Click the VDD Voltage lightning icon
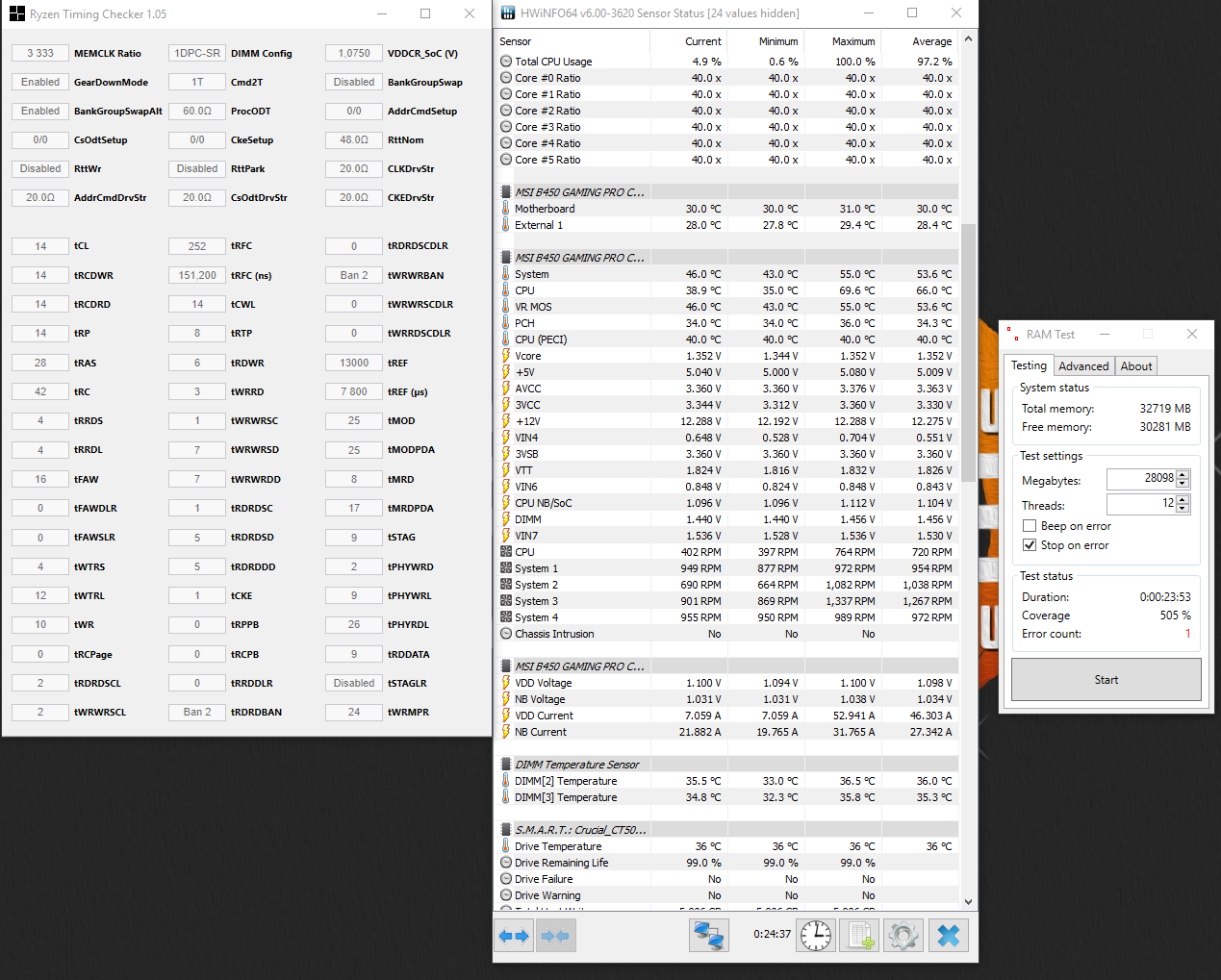 coord(506,683)
